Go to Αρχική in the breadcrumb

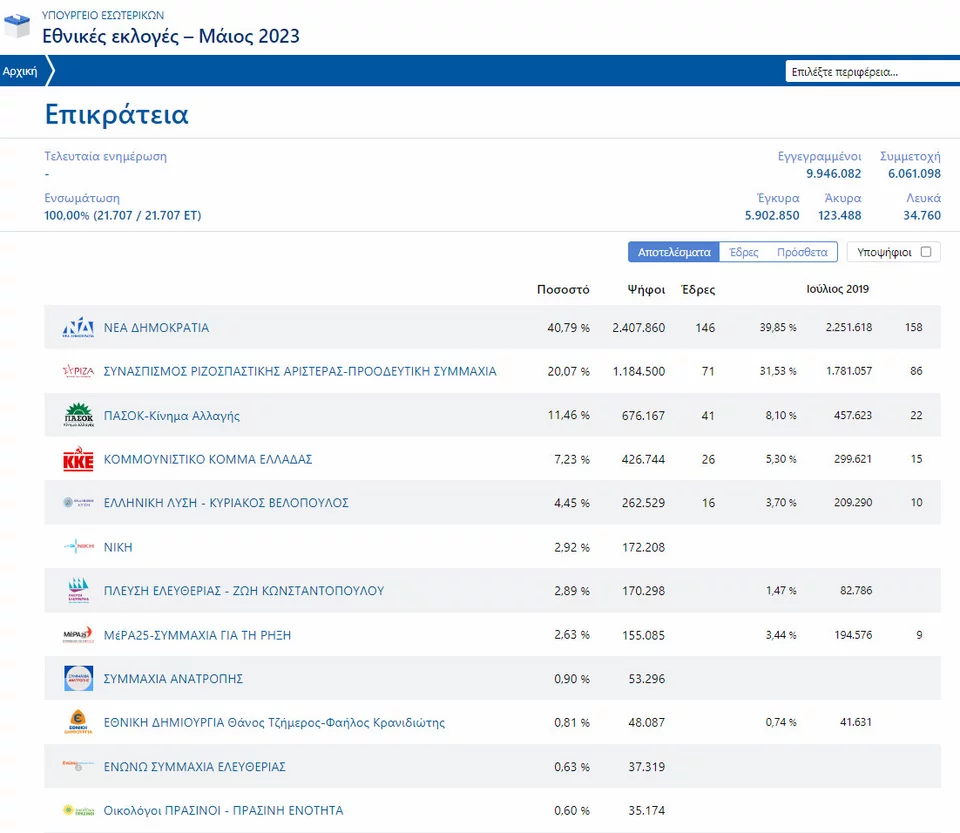(x=20, y=72)
